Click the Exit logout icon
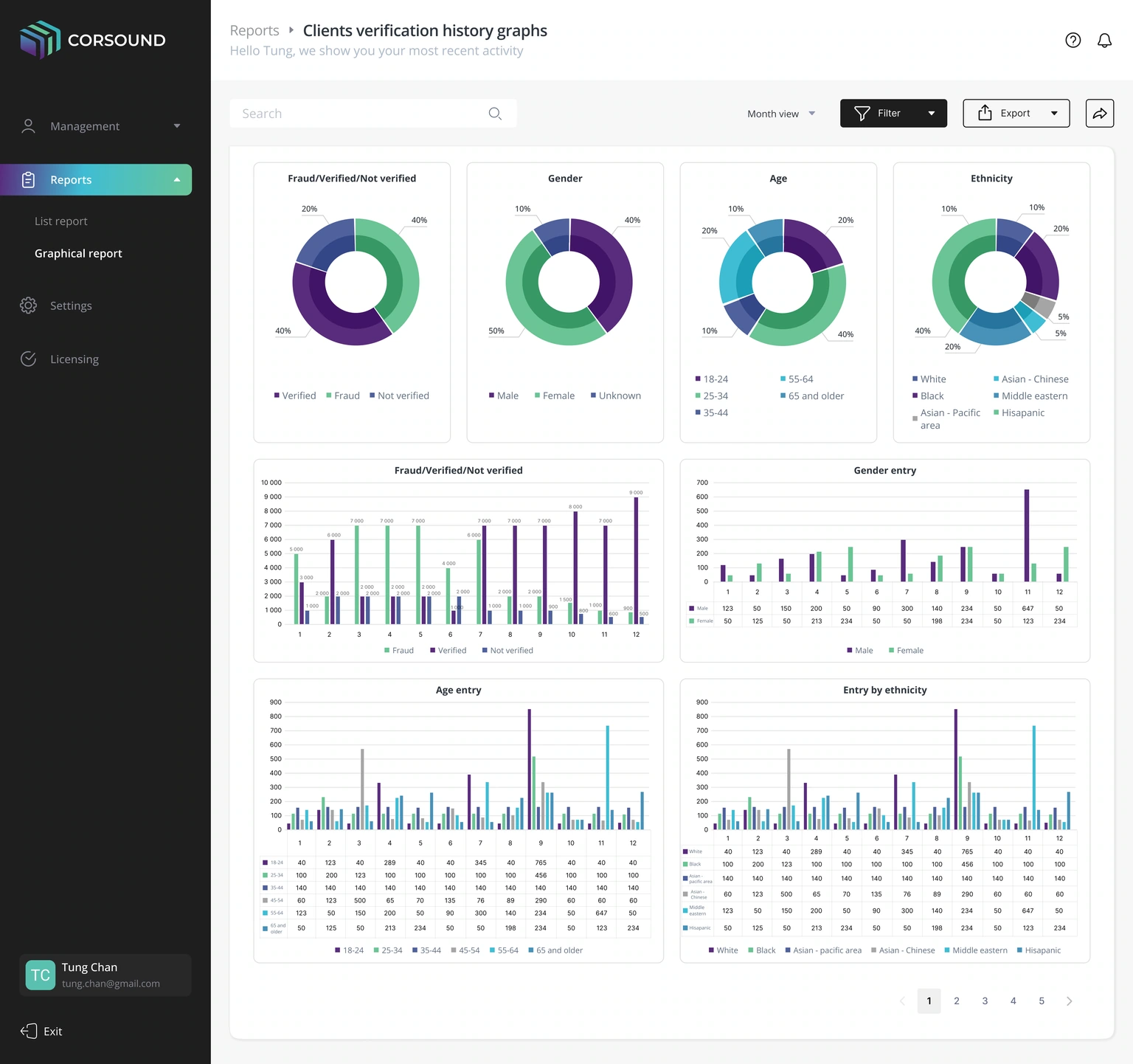Image resolution: width=1133 pixels, height=1064 pixels. (29, 1031)
